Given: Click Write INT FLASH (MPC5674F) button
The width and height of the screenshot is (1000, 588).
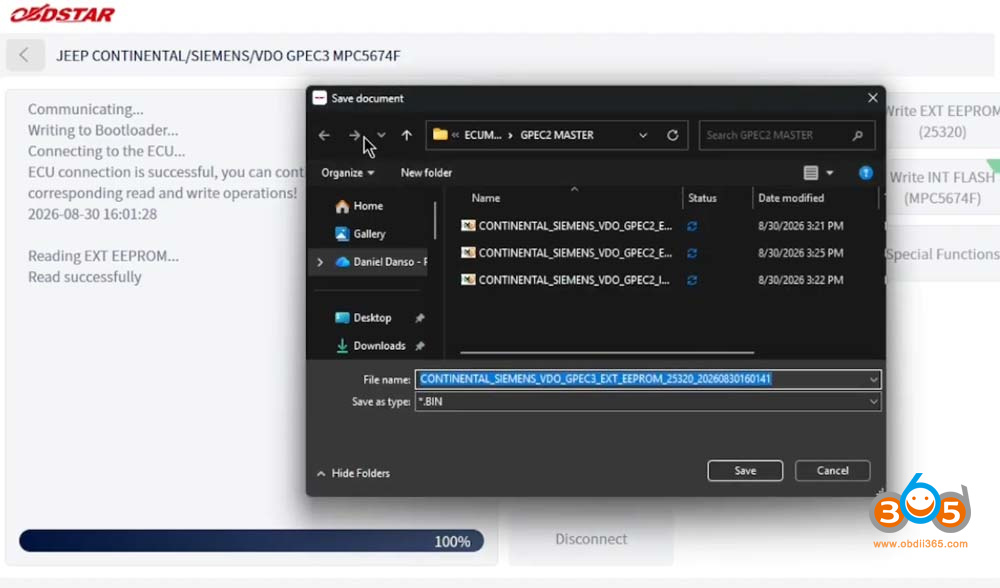Looking at the screenshot, I should [943, 187].
